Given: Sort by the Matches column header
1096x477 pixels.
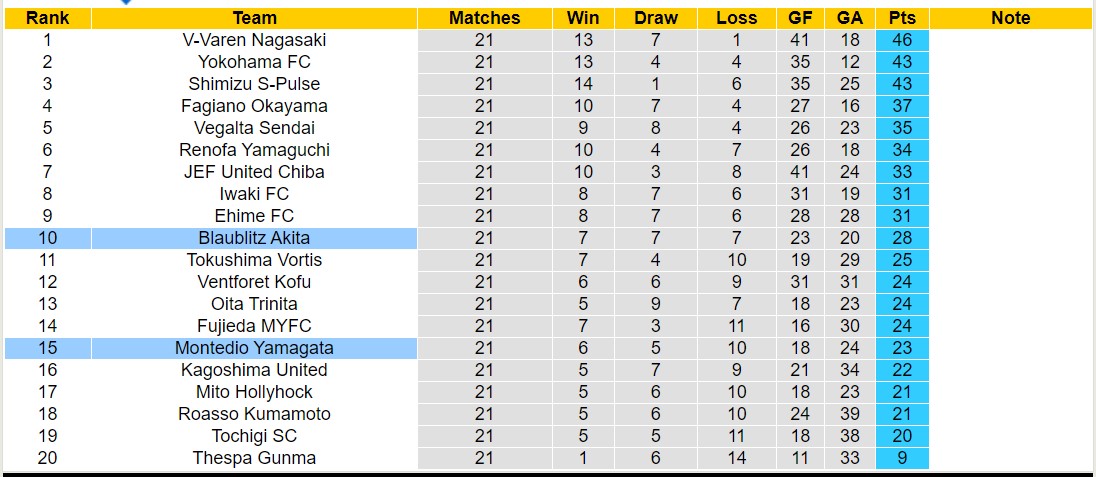Looking at the screenshot, I should [484, 18].
